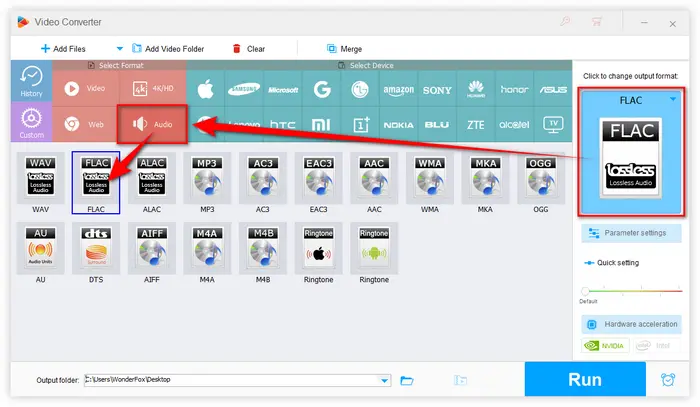Switch to Audio format category

[x=152, y=124]
